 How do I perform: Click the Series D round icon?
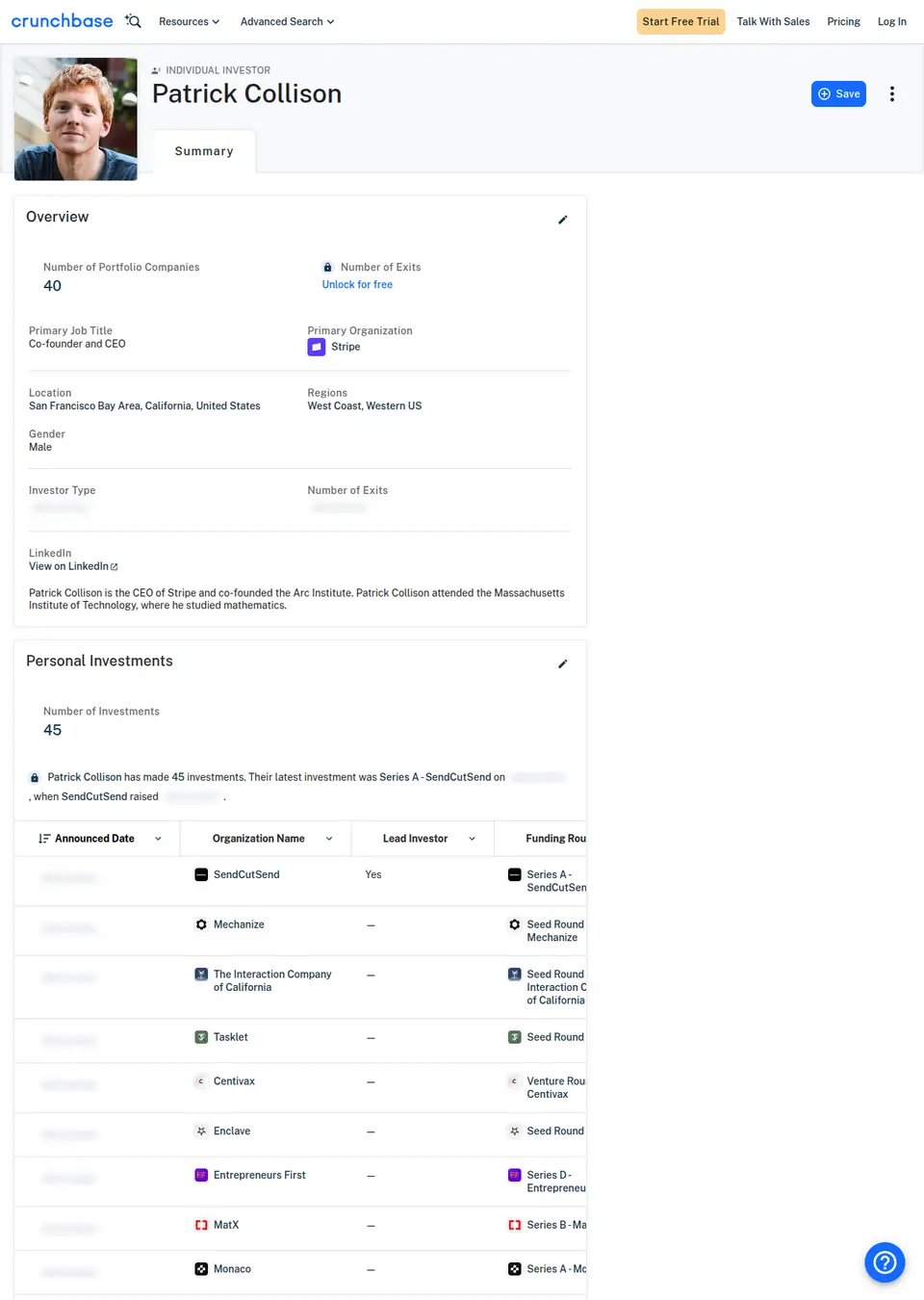[515, 1175]
